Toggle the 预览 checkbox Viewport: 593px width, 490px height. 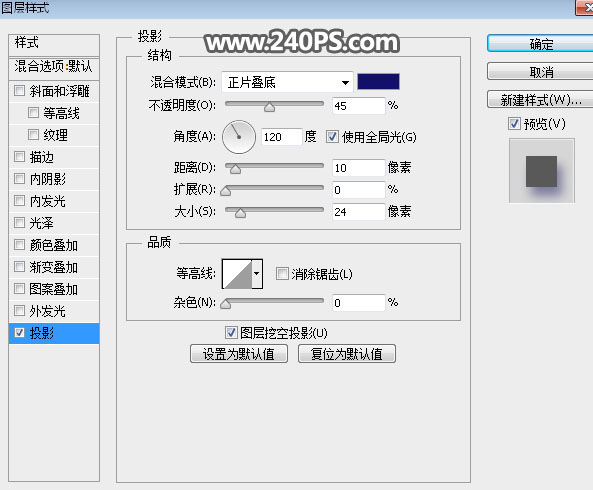(514, 124)
